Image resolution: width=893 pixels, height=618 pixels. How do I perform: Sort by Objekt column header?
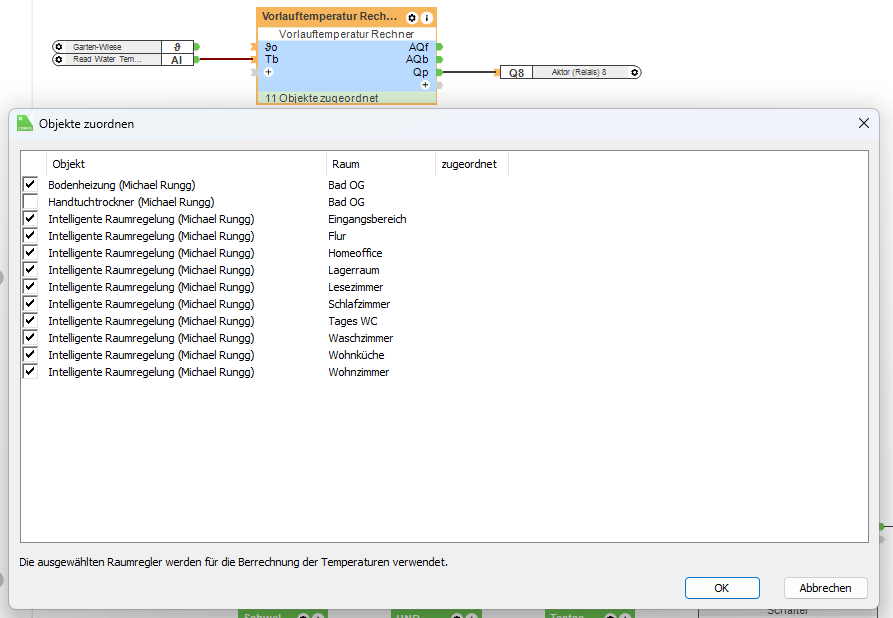[x=186, y=164]
